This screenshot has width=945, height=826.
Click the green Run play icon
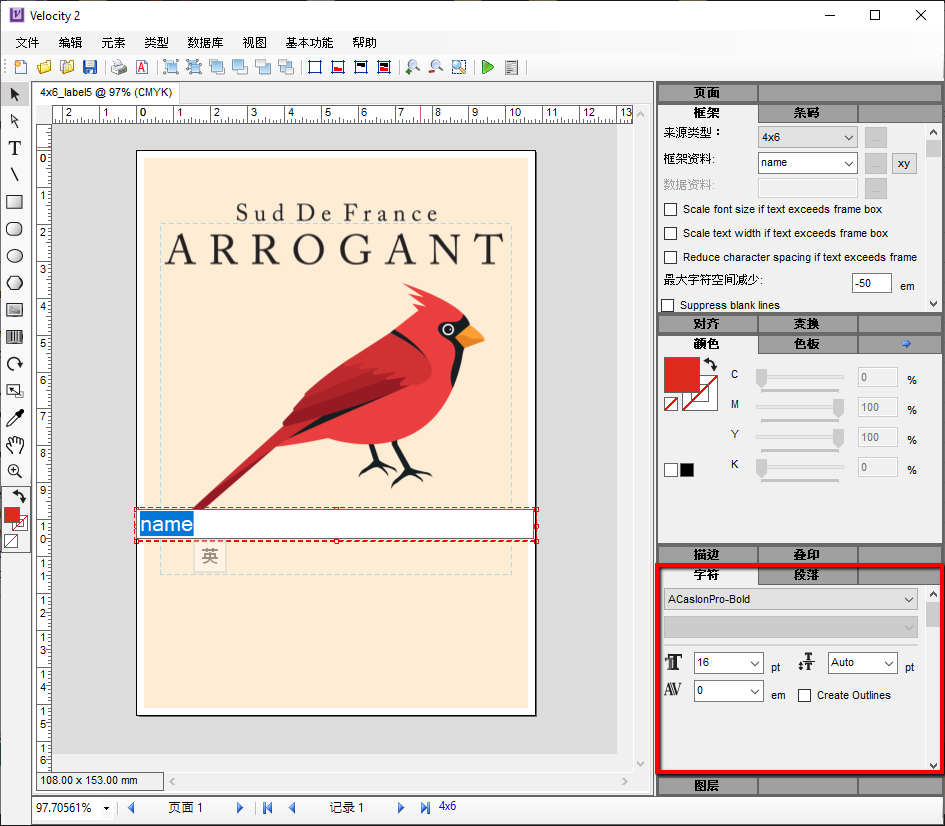click(x=488, y=67)
